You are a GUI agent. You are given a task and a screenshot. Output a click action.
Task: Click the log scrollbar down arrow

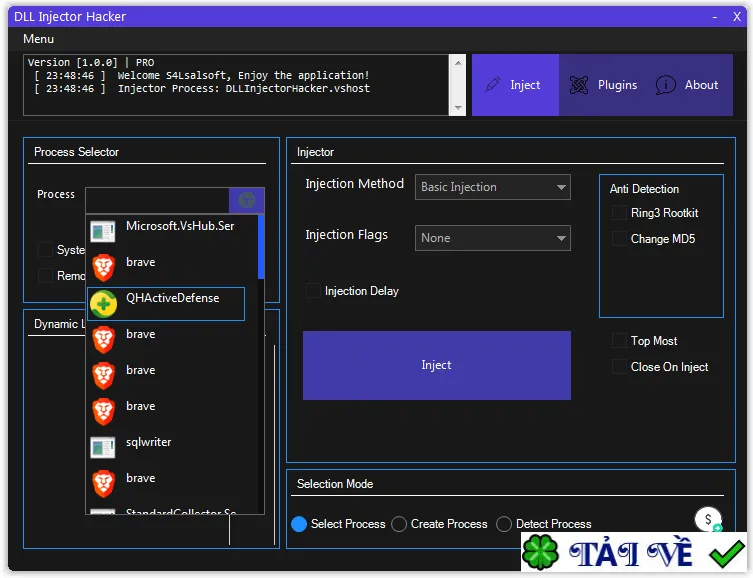point(458,108)
